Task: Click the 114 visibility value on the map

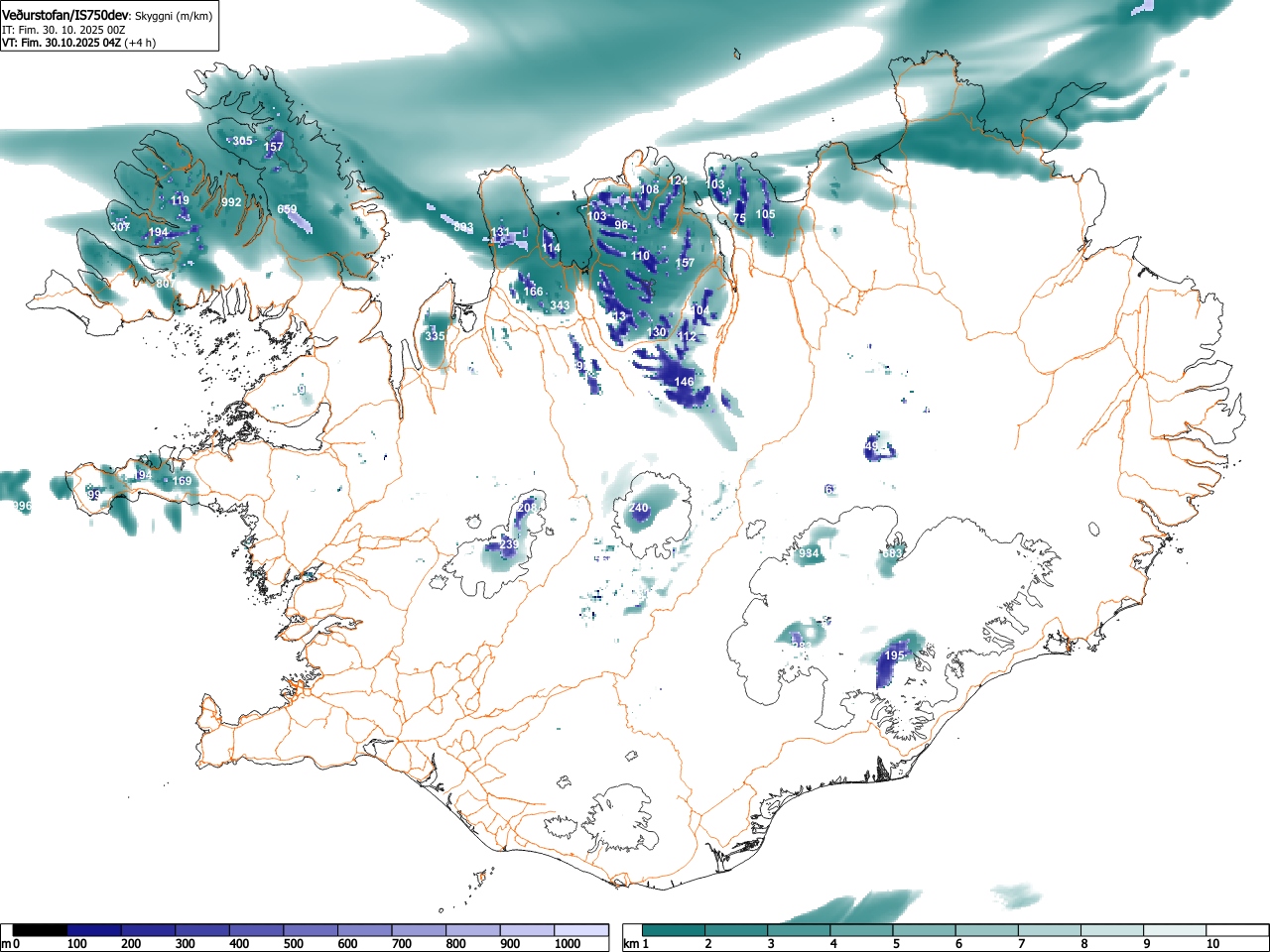Action: 551,248
